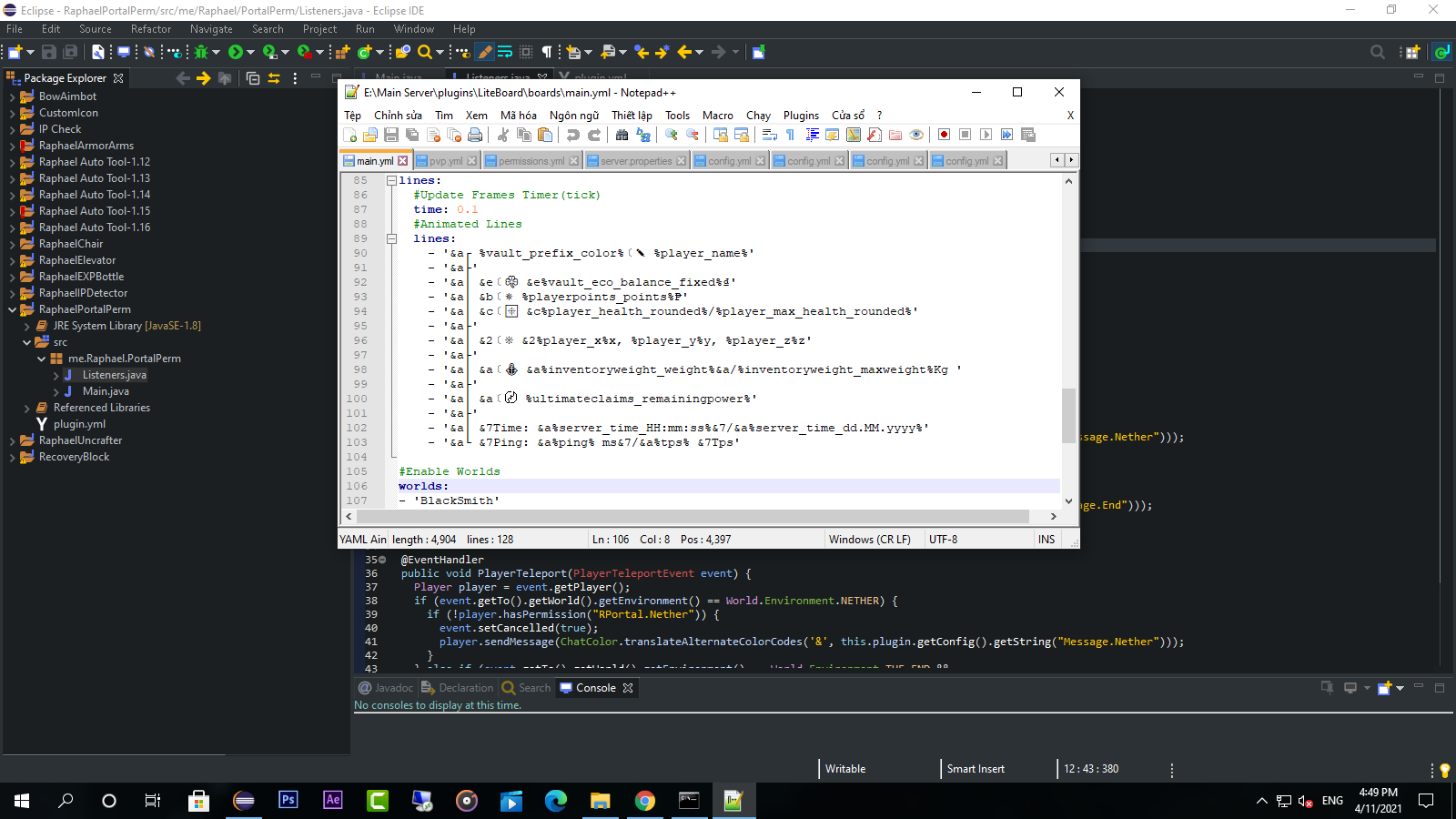
Task: Click the Notepad++ vertical scrollbar thumb
Action: (1068, 414)
